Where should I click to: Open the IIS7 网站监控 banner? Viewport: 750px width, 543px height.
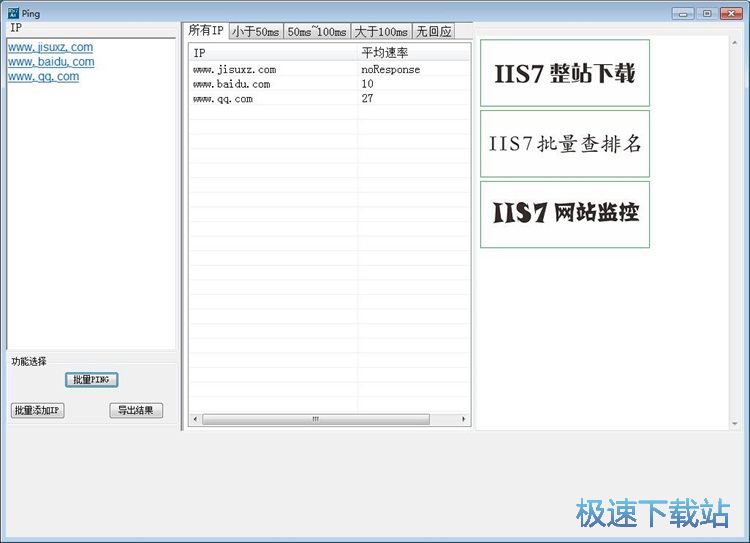pos(565,214)
